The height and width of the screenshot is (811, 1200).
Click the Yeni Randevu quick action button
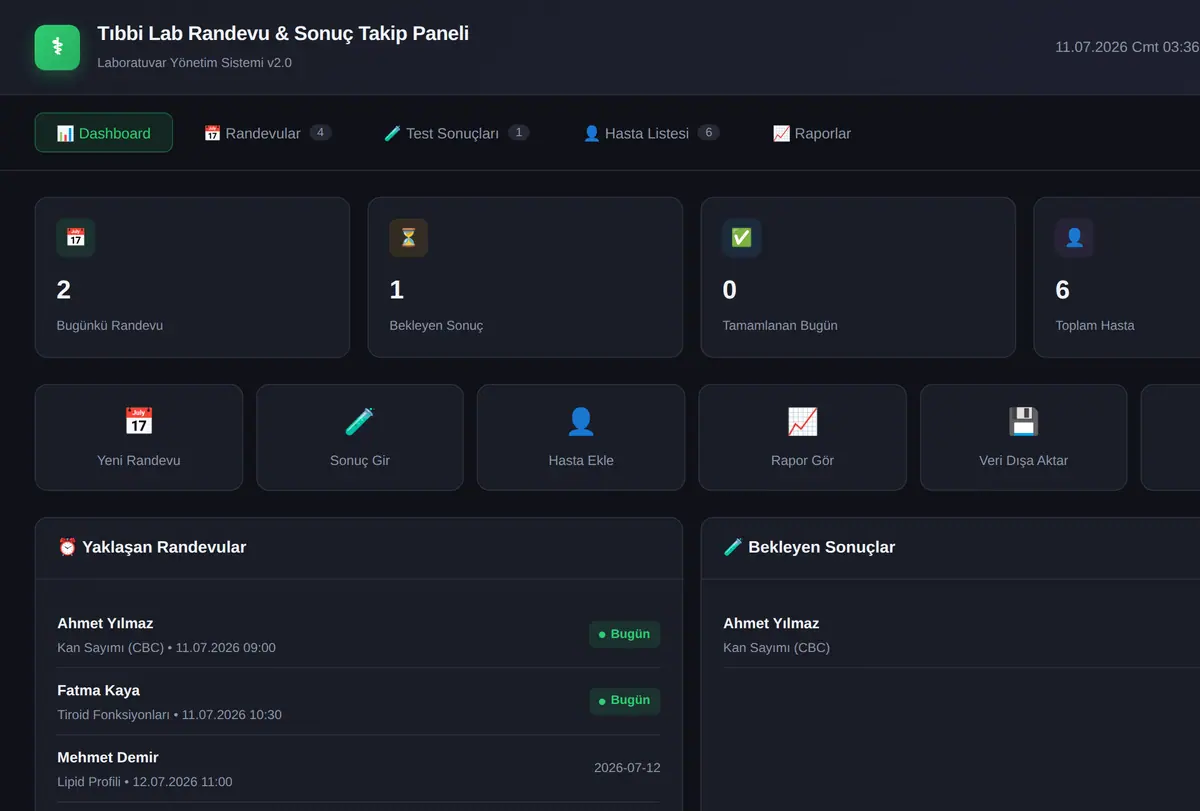(x=139, y=437)
